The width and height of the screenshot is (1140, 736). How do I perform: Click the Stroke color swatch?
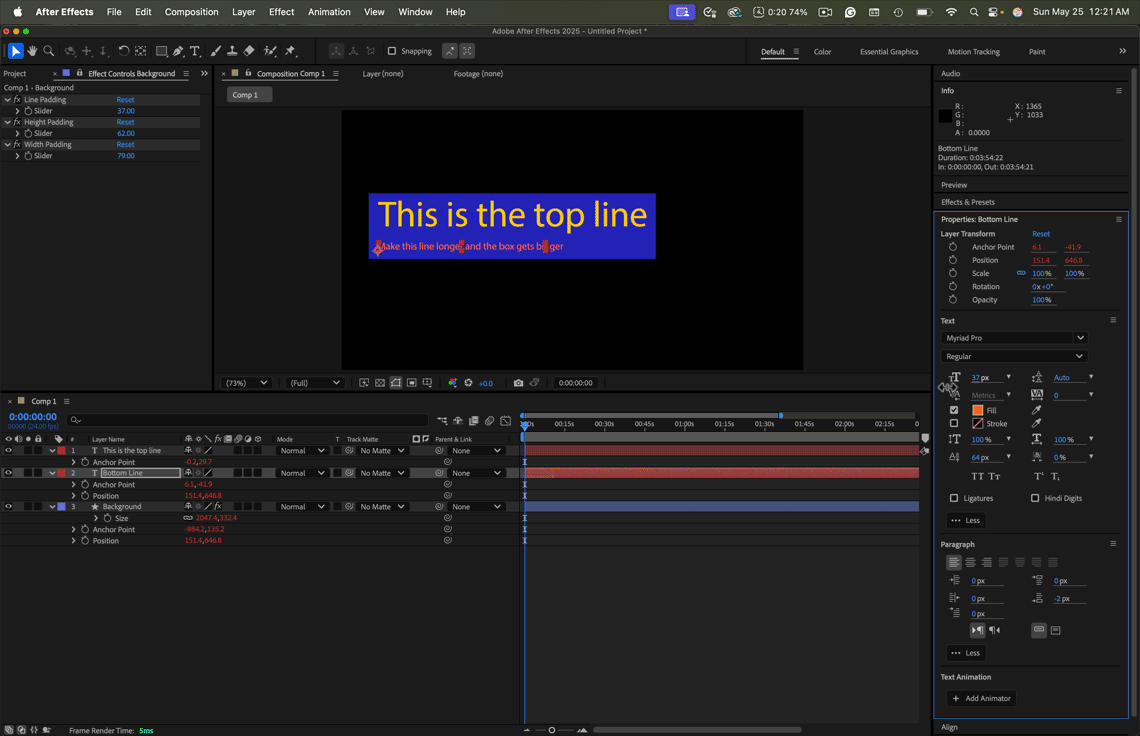(978, 423)
